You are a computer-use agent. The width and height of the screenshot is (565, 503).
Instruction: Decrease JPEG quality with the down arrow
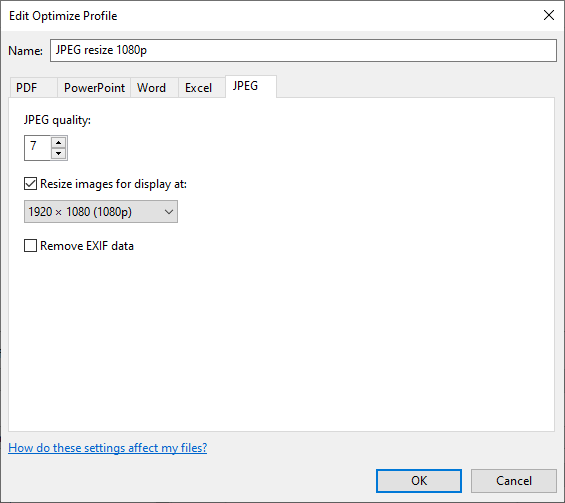coord(58,153)
